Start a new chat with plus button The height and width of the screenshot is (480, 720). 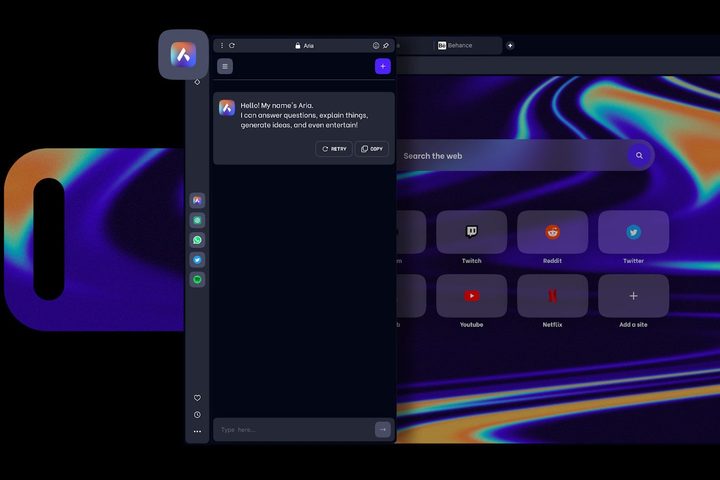tap(383, 66)
